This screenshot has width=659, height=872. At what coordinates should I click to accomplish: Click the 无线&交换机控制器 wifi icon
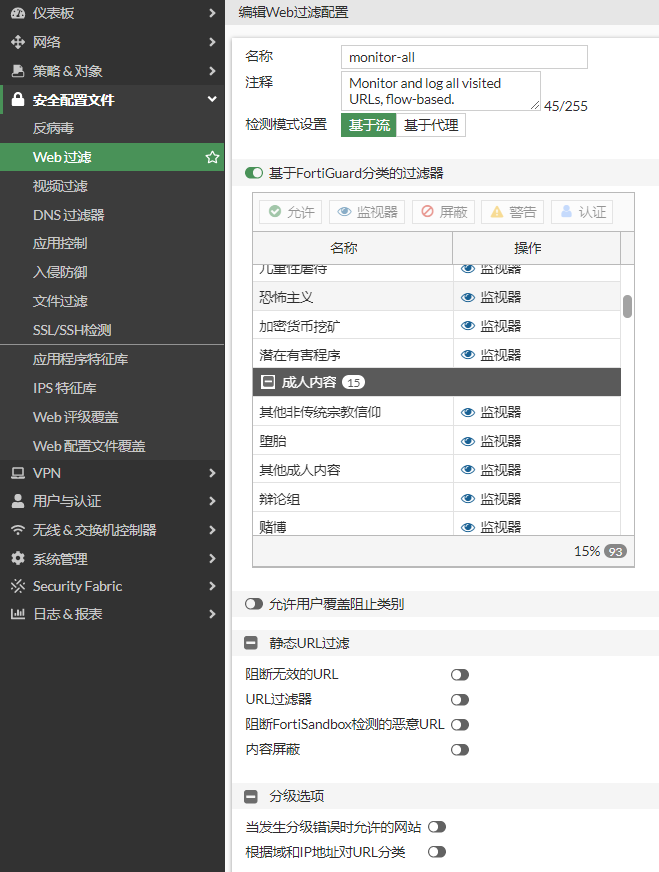tap(17, 530)
